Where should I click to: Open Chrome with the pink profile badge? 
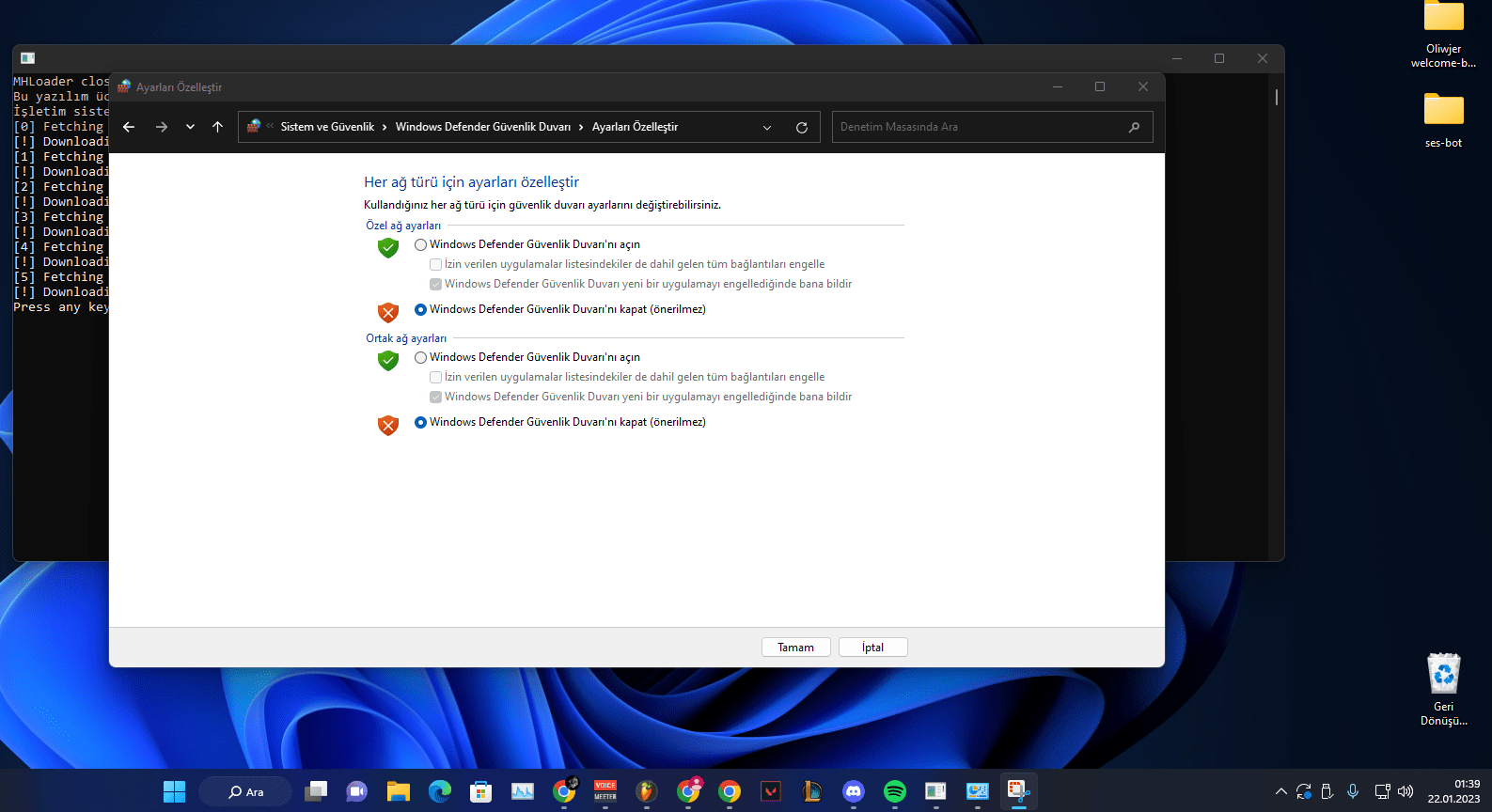click(688, 791)
